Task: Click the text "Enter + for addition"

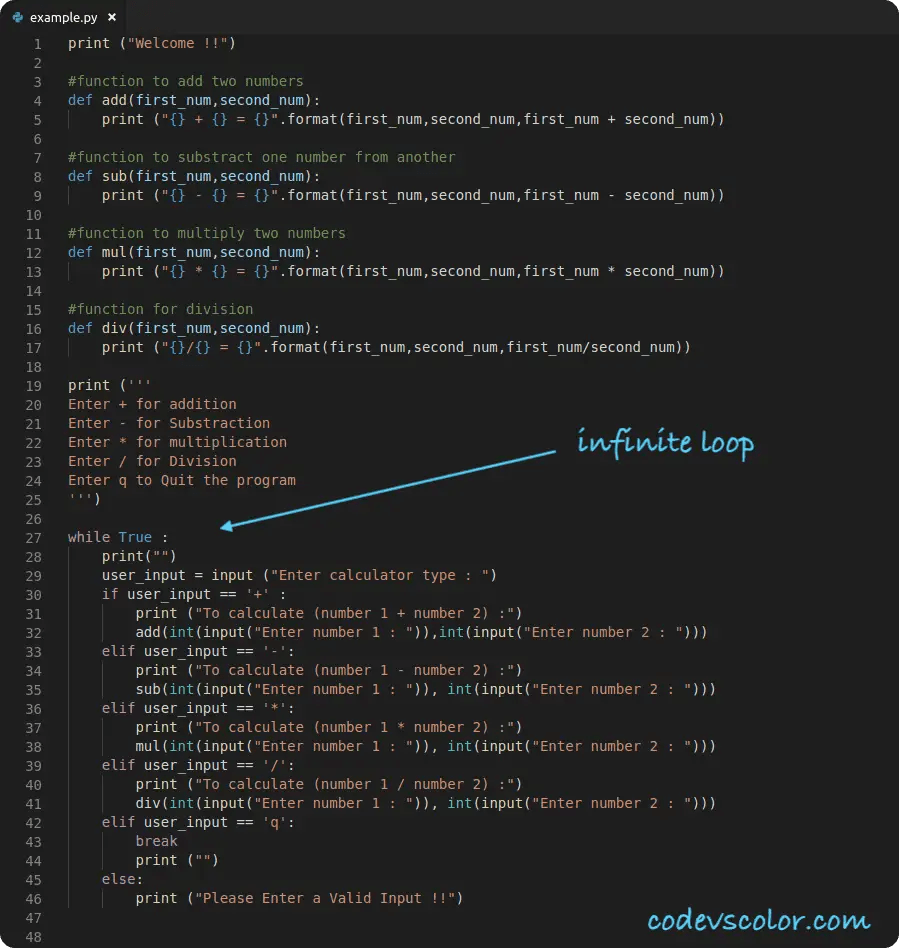Action: tap(152, 404)
